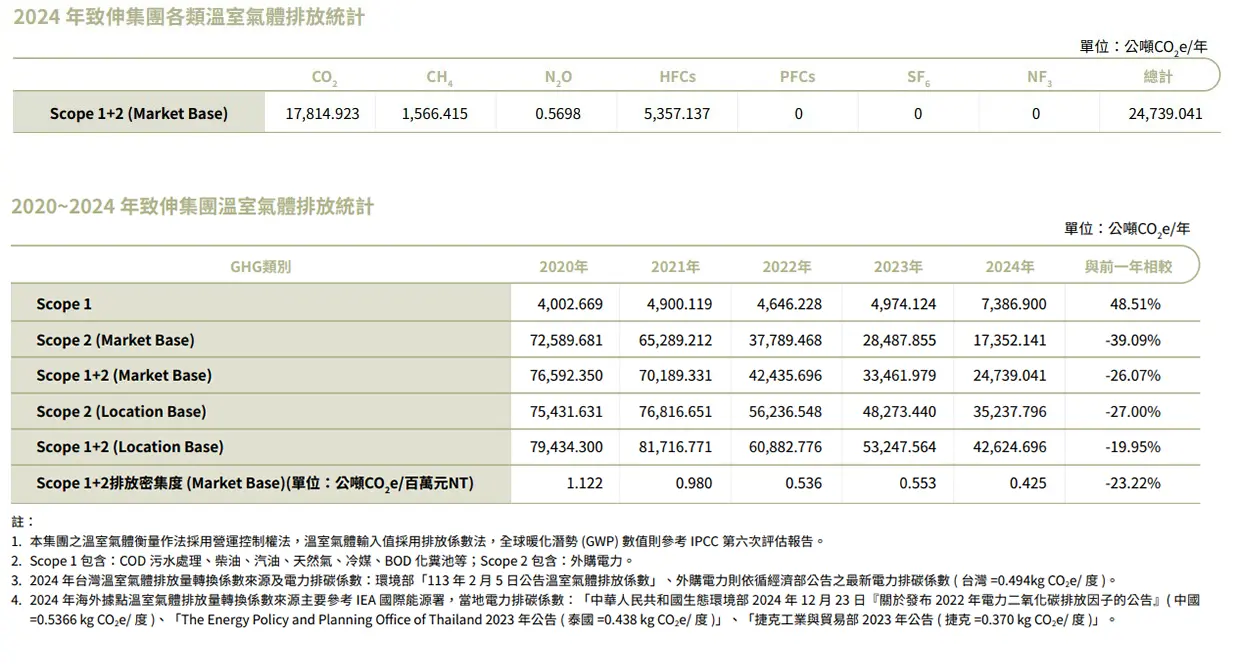Click the 2024 intensity value 0.425
1237x664 pixels.
(1027, 484)
